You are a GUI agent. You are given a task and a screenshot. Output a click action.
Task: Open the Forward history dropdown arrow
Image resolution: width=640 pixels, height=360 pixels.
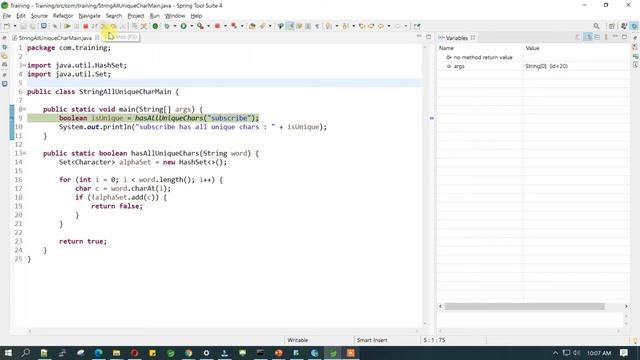406,26
